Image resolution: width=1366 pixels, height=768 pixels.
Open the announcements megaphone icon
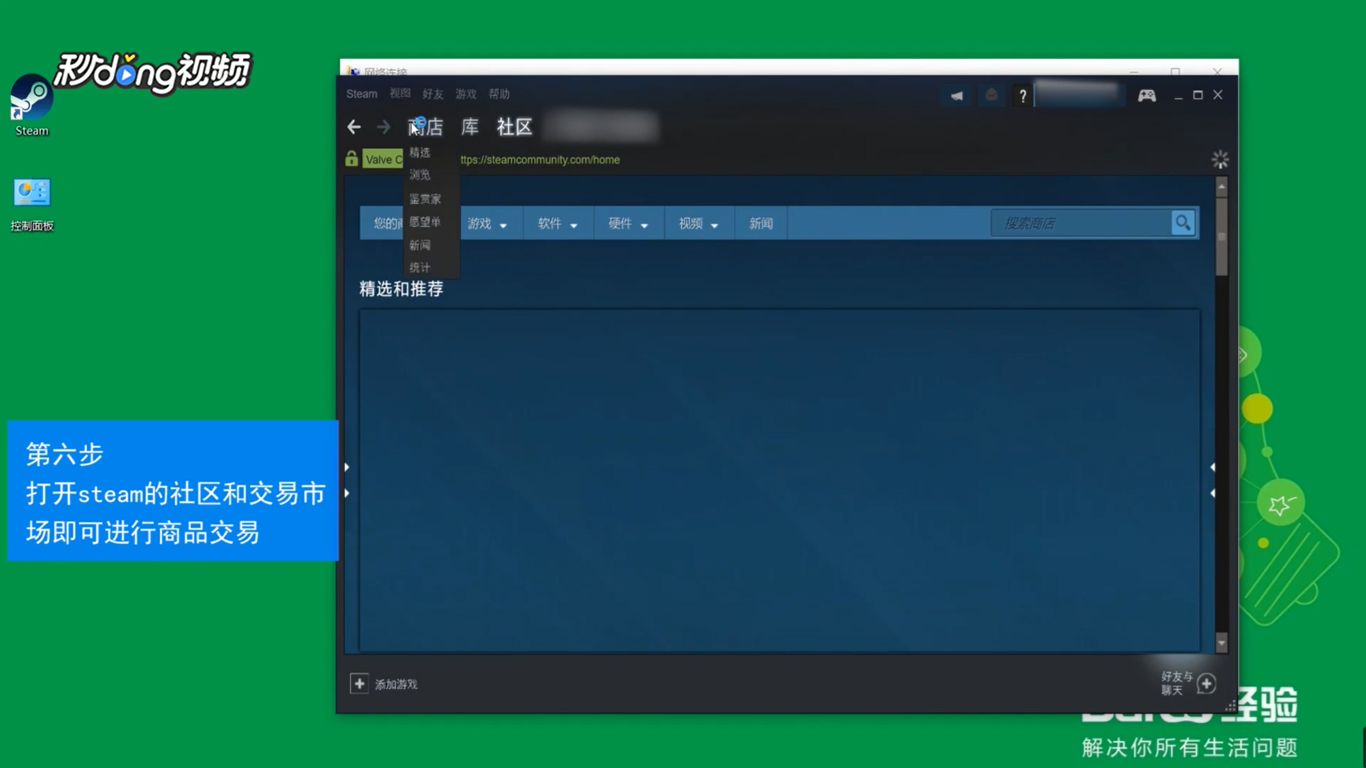(957, 96)
